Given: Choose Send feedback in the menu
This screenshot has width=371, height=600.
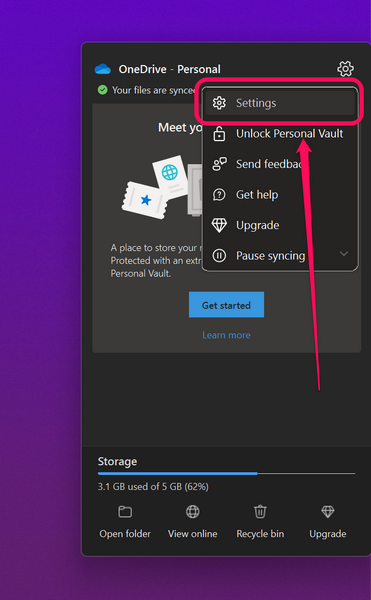Looking at the screenshot, I should coord(280,164).
